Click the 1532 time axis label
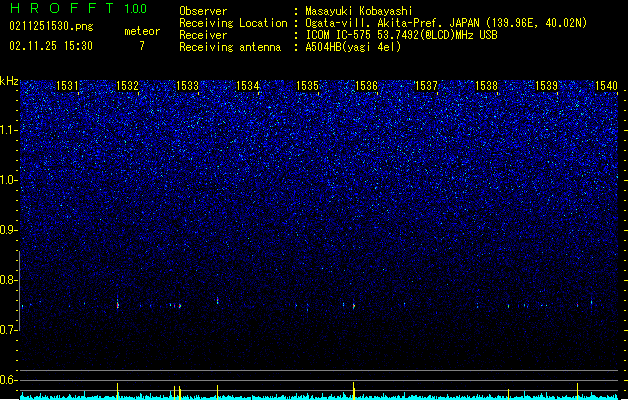This screenshot has width=629, height=400. (127, 85)
